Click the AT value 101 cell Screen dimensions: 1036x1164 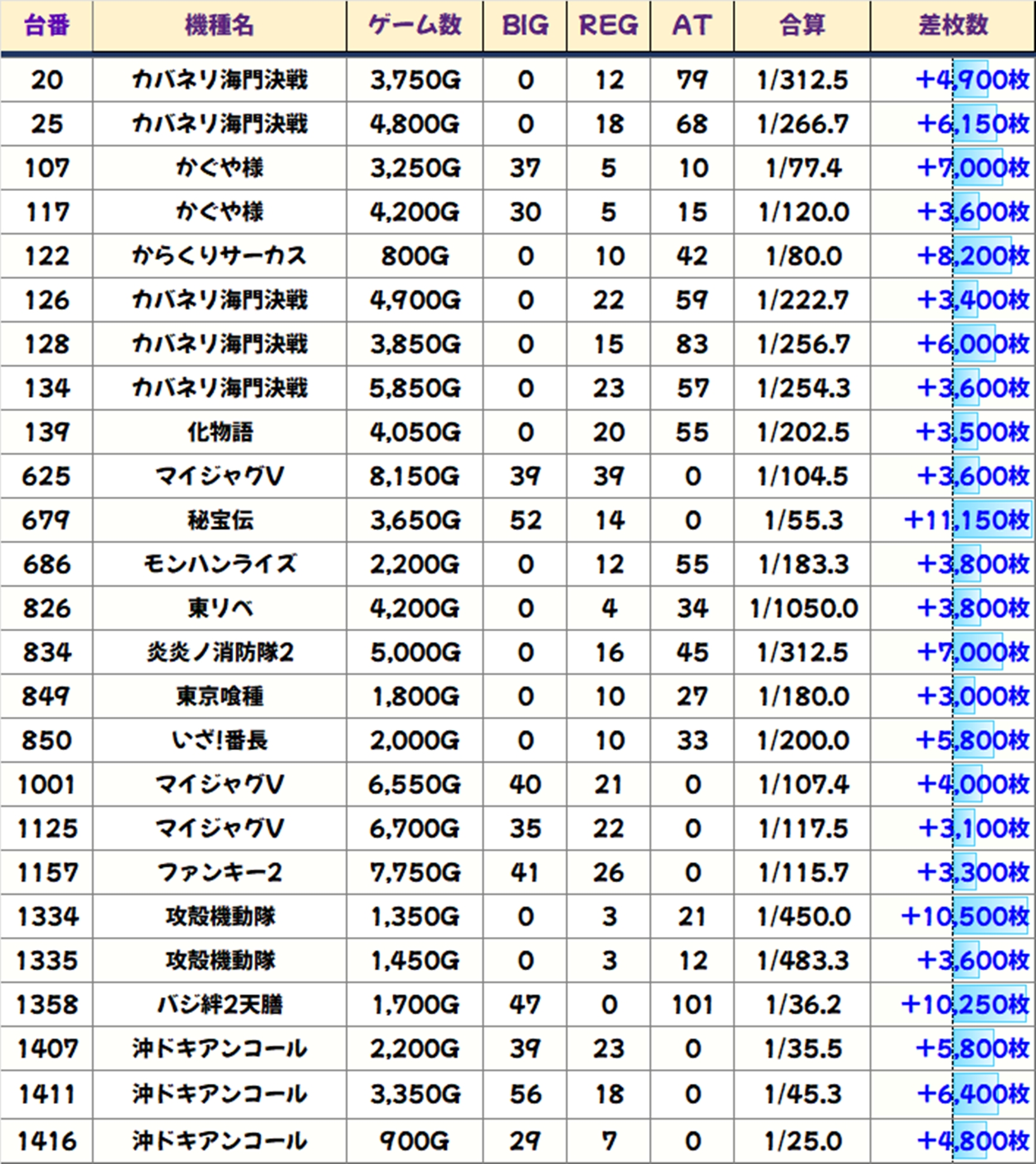691,1005
